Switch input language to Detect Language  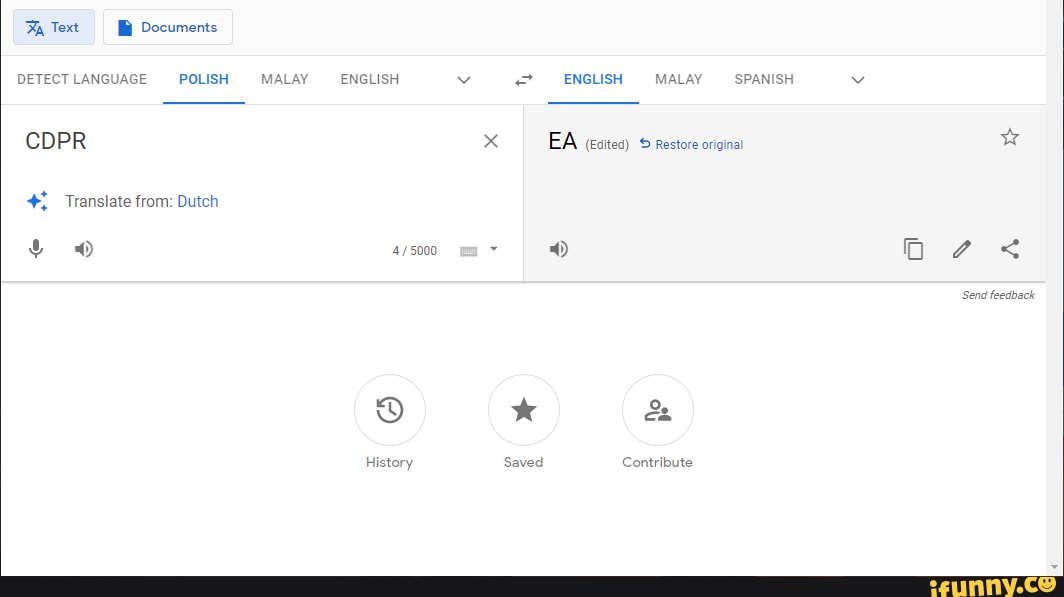81,79
